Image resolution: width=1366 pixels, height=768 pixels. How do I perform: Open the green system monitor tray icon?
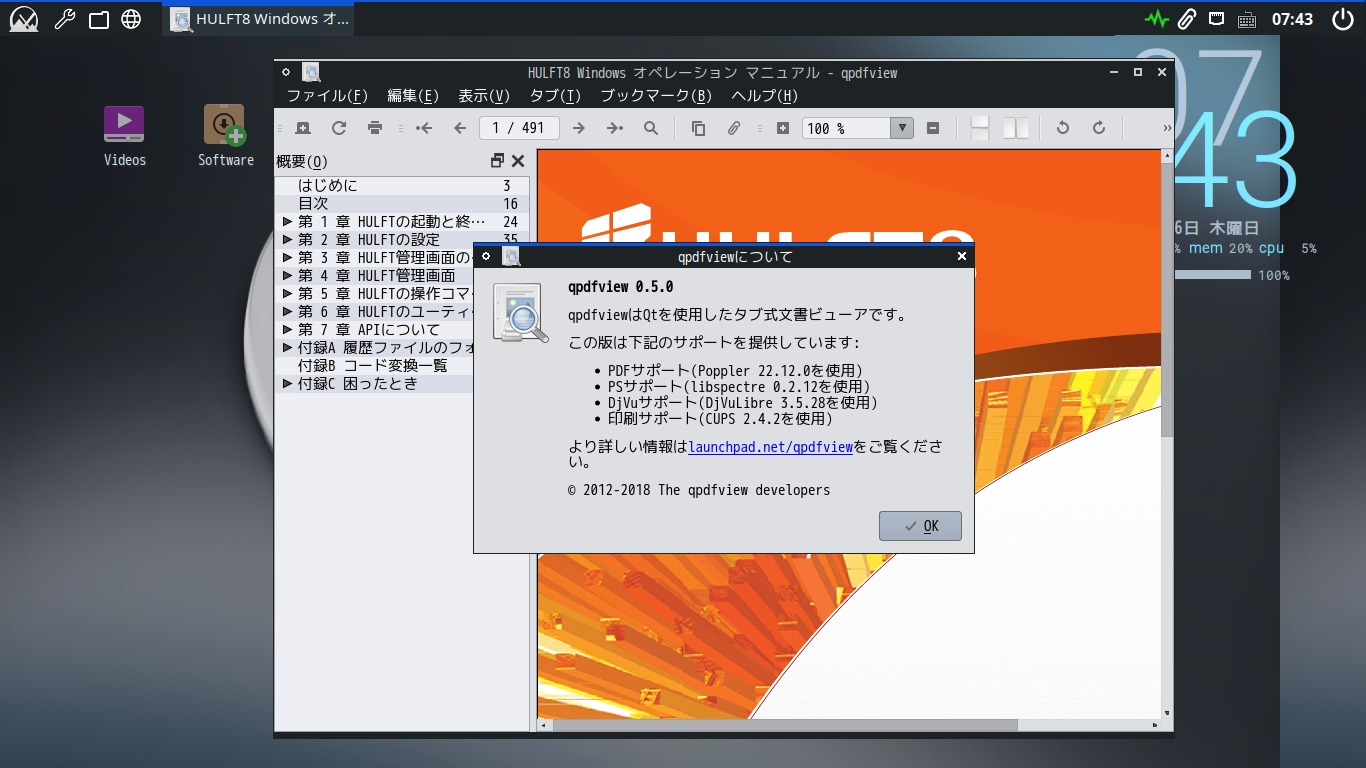click(1157, 19)
